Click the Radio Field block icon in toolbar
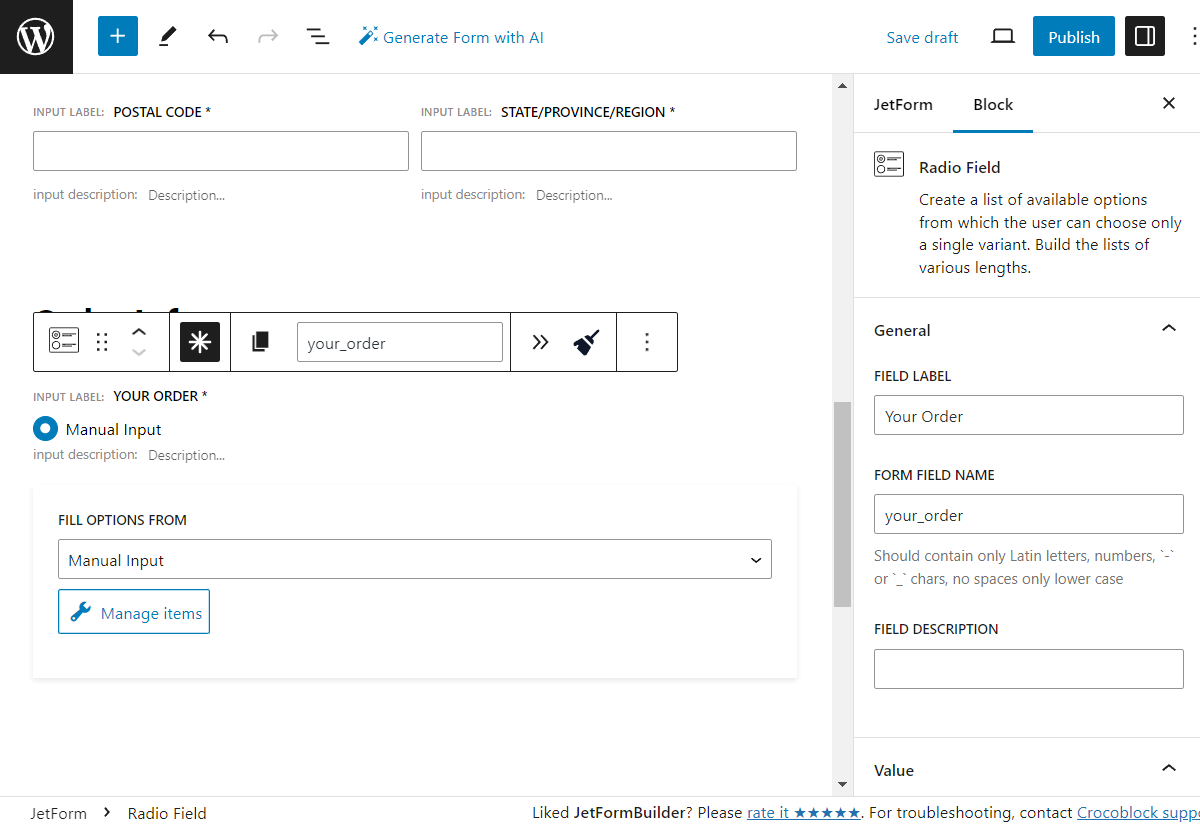 [63, 341]
